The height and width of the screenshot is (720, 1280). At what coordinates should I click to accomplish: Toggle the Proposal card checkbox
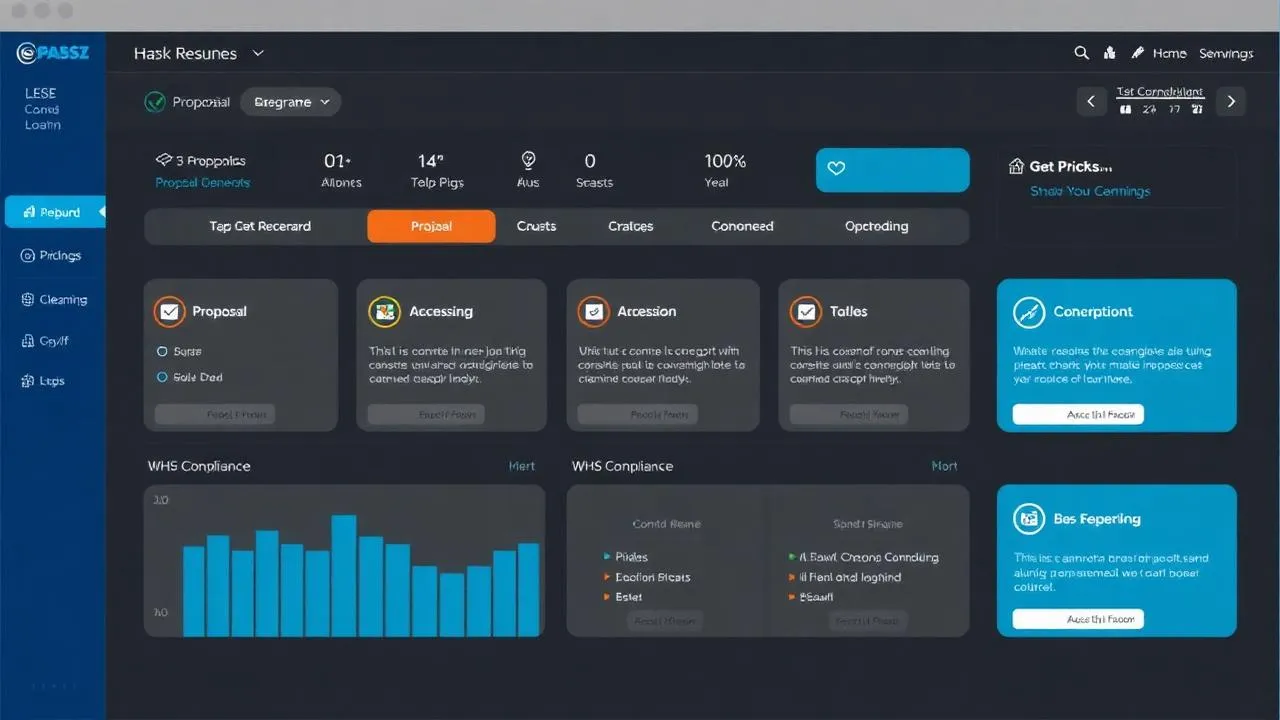point(169,312)
